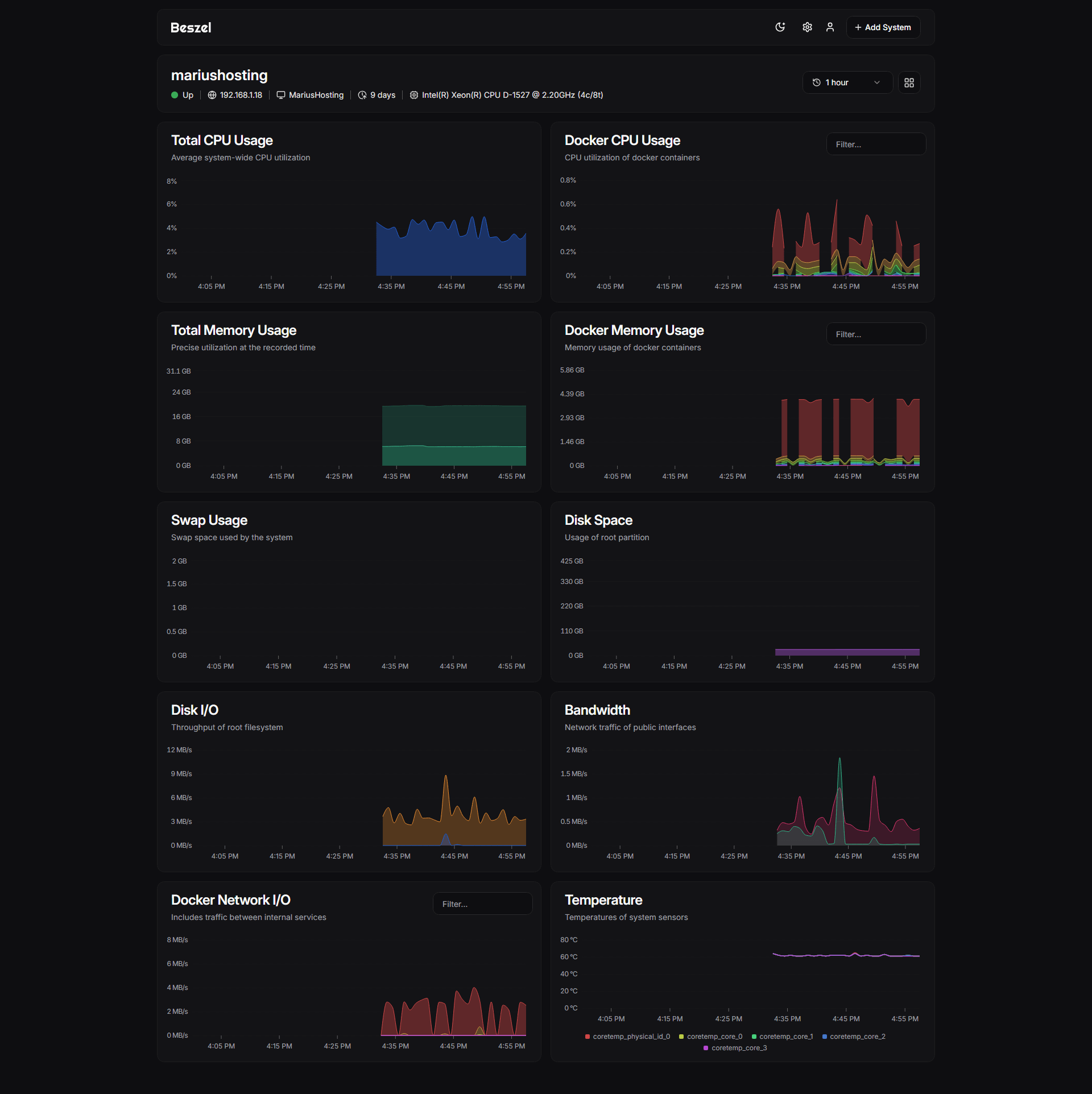Click the mariushosting system title
This screenshot has width=1092, height=1094.
click(x=219, y=75)
